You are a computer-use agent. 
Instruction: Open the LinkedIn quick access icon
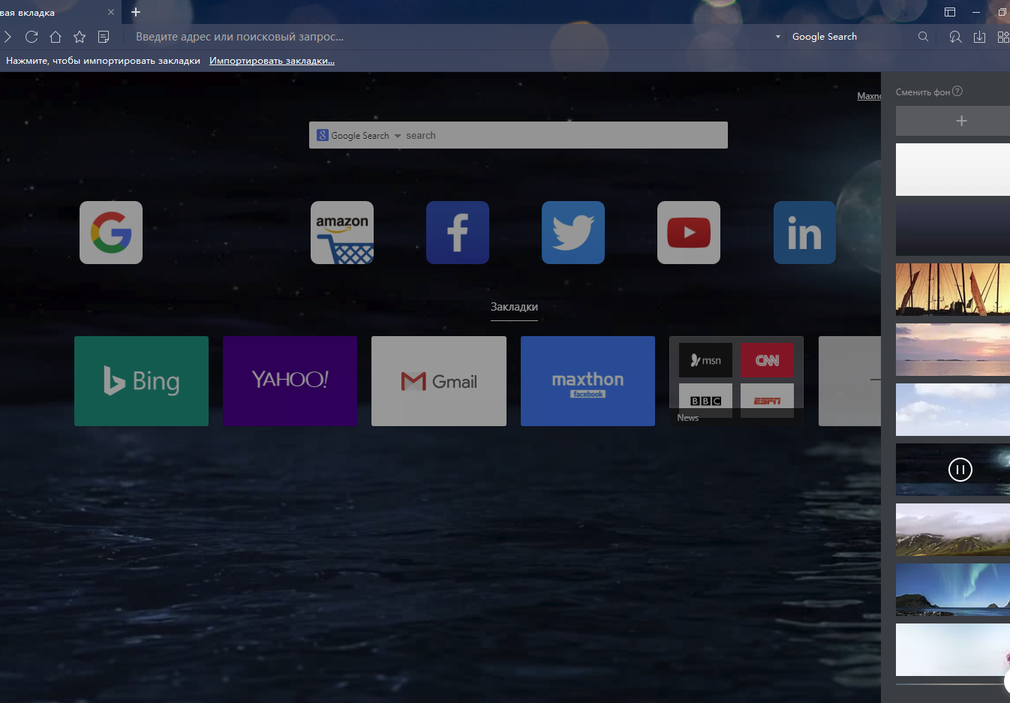pyautogui.click(x=805, y=233)
